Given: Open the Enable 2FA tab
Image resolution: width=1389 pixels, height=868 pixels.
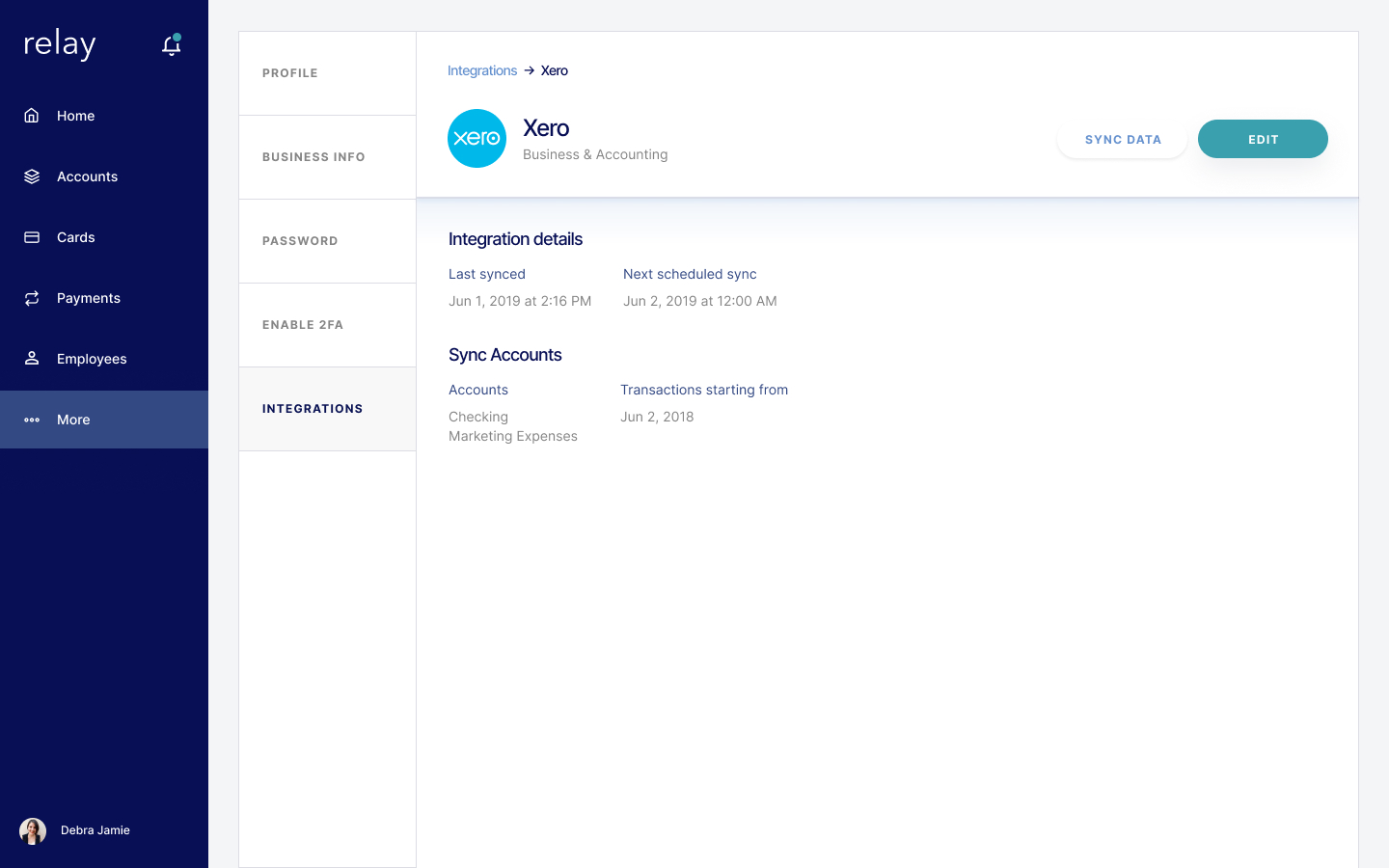Looking at the screenshot, I should tap(327, 325).
